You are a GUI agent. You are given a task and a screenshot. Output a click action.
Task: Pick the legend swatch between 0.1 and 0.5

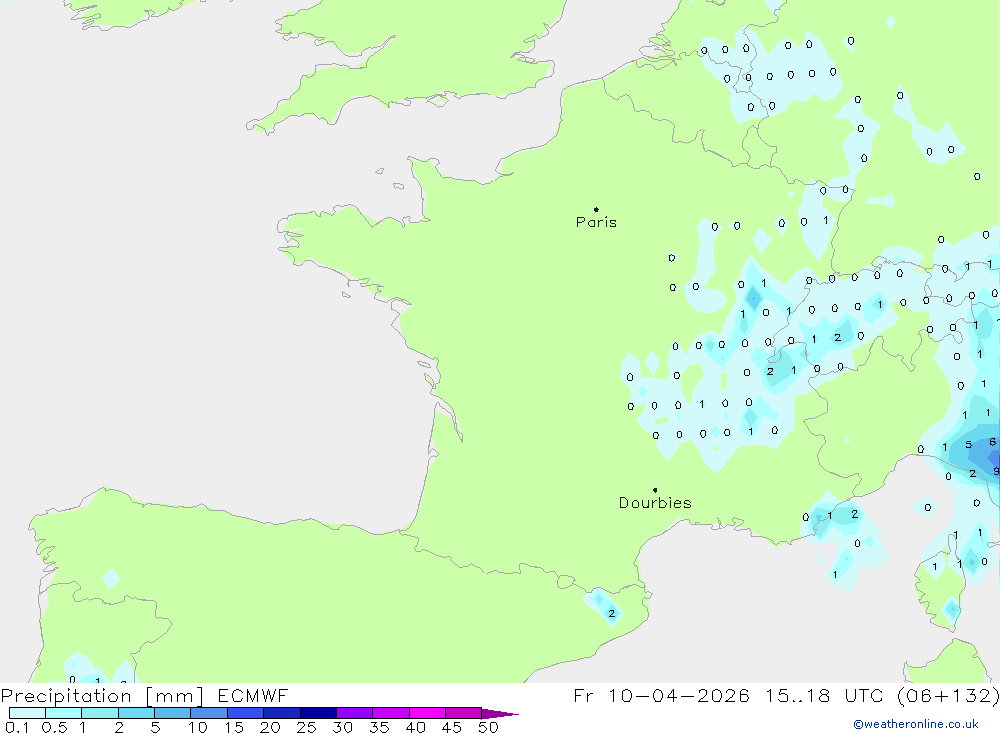(28, 713)
